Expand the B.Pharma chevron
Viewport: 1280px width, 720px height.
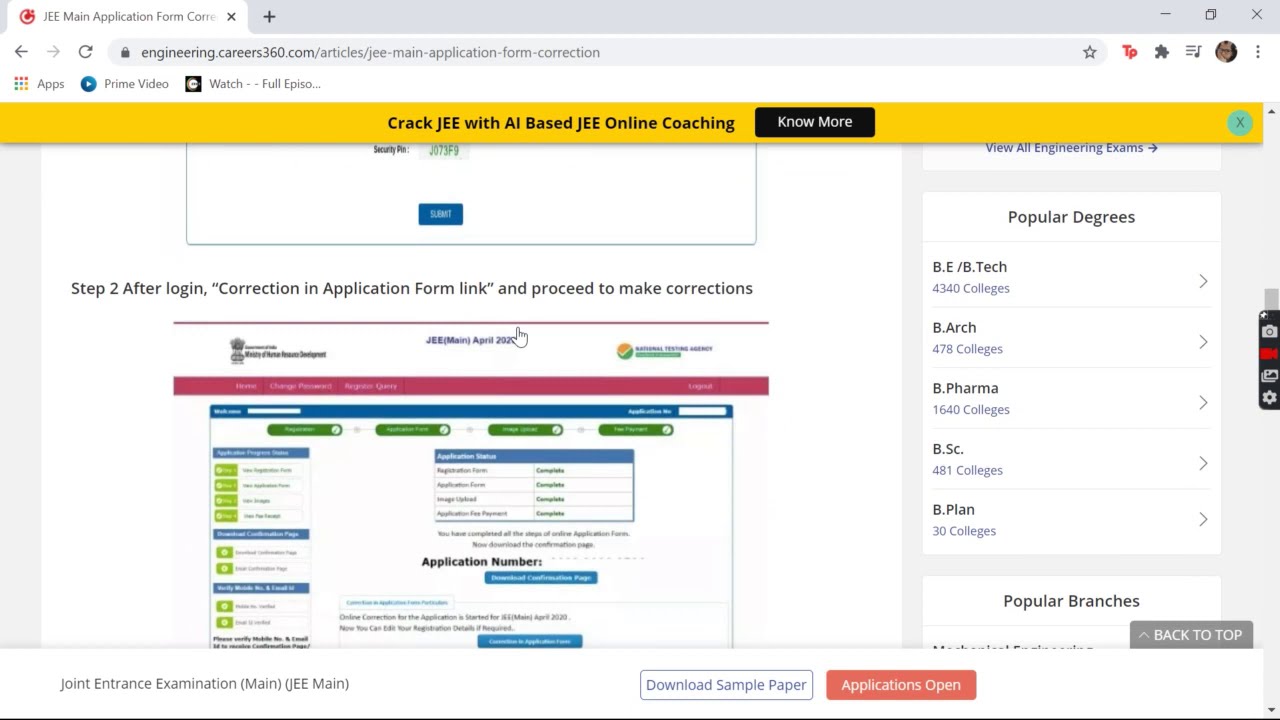click(1203, 402)
